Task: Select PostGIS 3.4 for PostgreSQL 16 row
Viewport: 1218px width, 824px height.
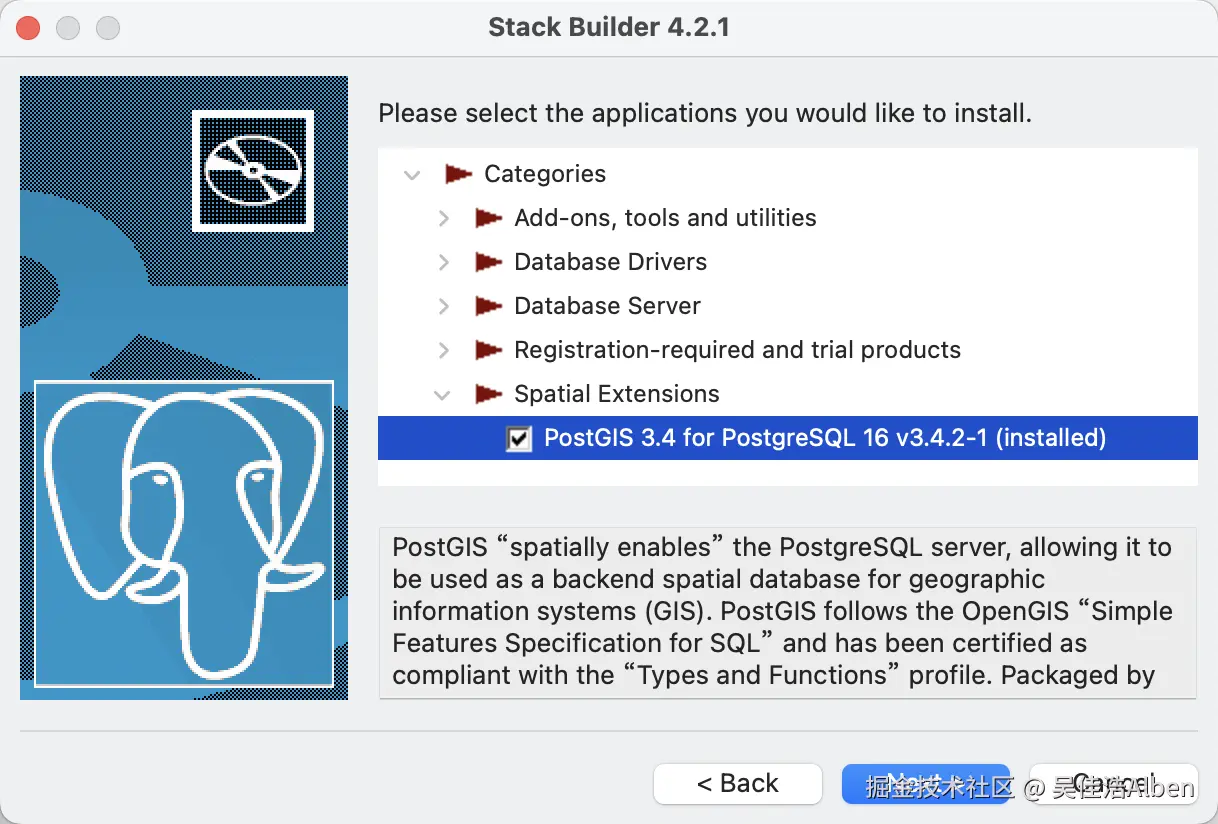Action: 788,438
